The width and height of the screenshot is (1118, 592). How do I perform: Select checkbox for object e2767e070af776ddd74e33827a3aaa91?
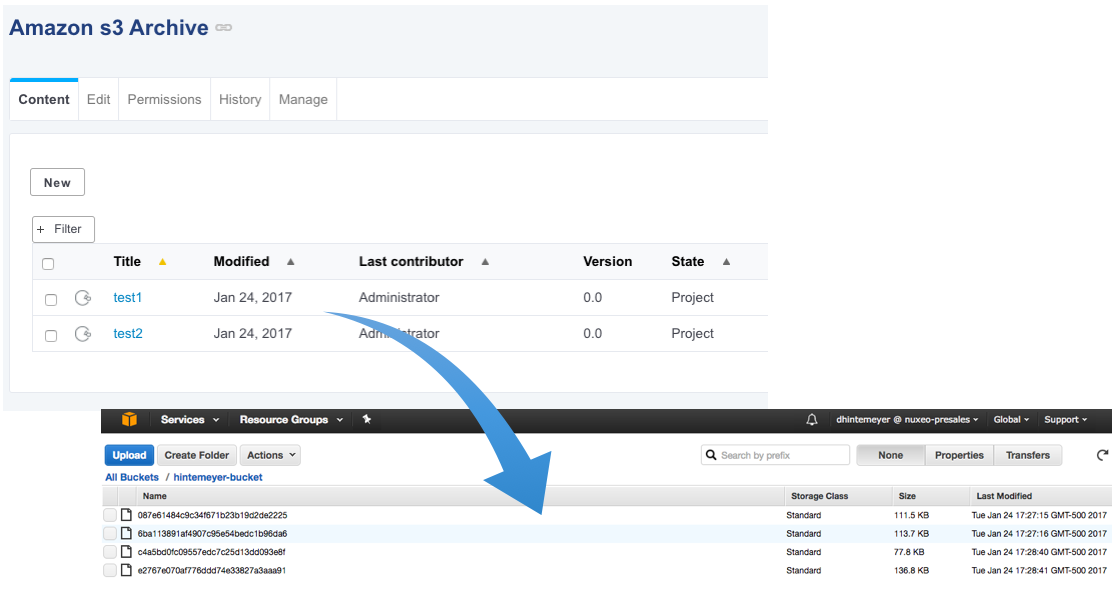pos(110,571)
